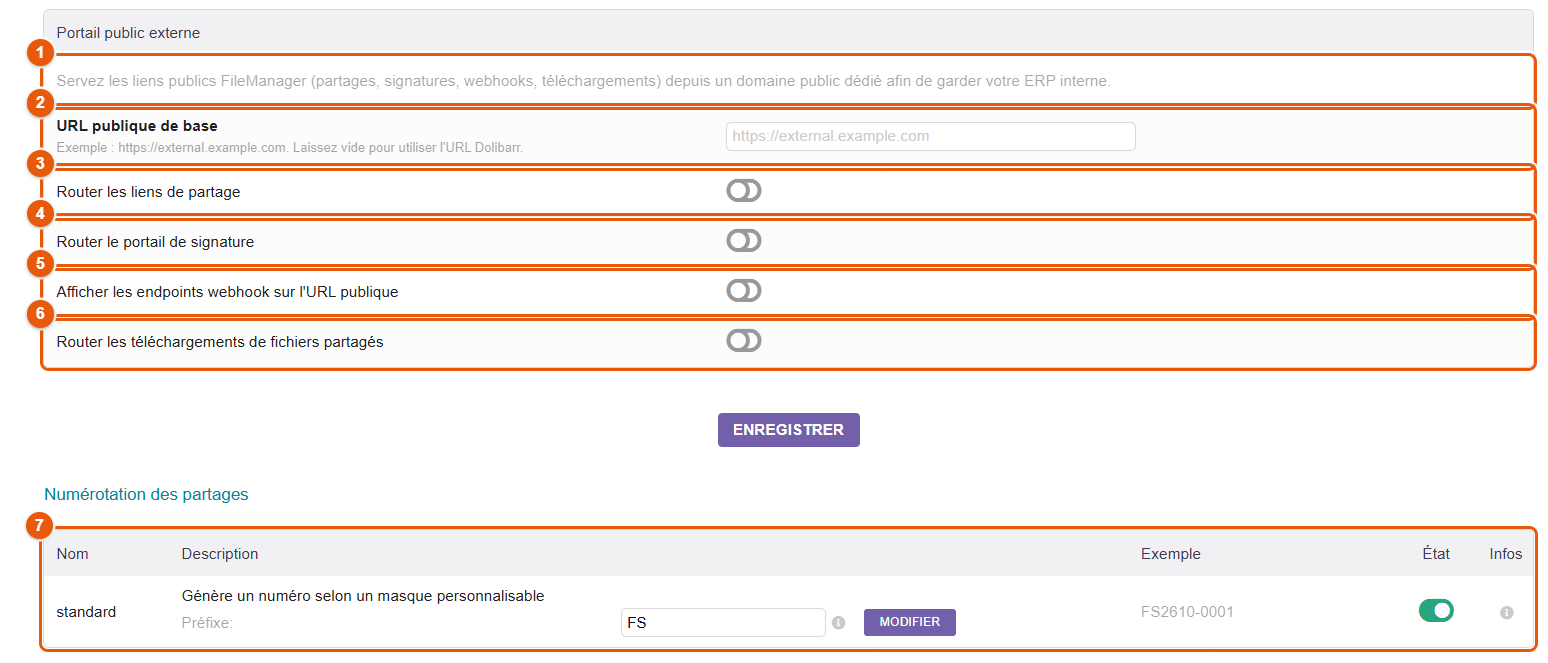1548x663 pixels.
Task: Turn on the Afficher les endpoints webhook switch
Action: (x=744, y=291)
